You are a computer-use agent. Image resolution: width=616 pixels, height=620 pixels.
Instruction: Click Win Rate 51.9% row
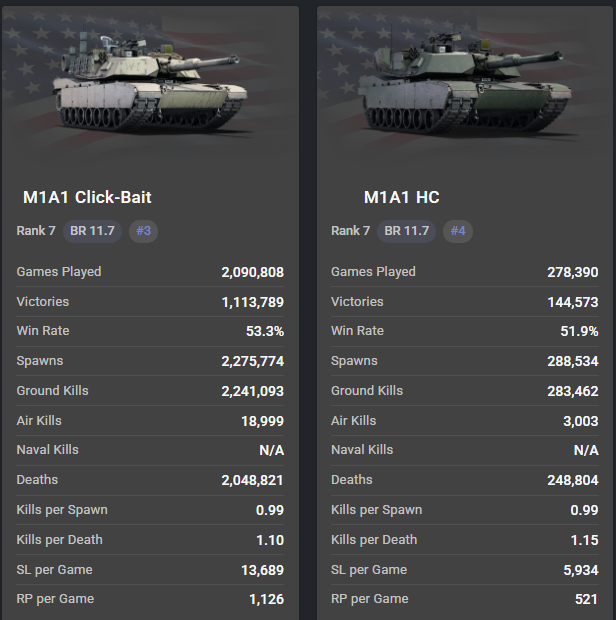(x=465, y=331)
